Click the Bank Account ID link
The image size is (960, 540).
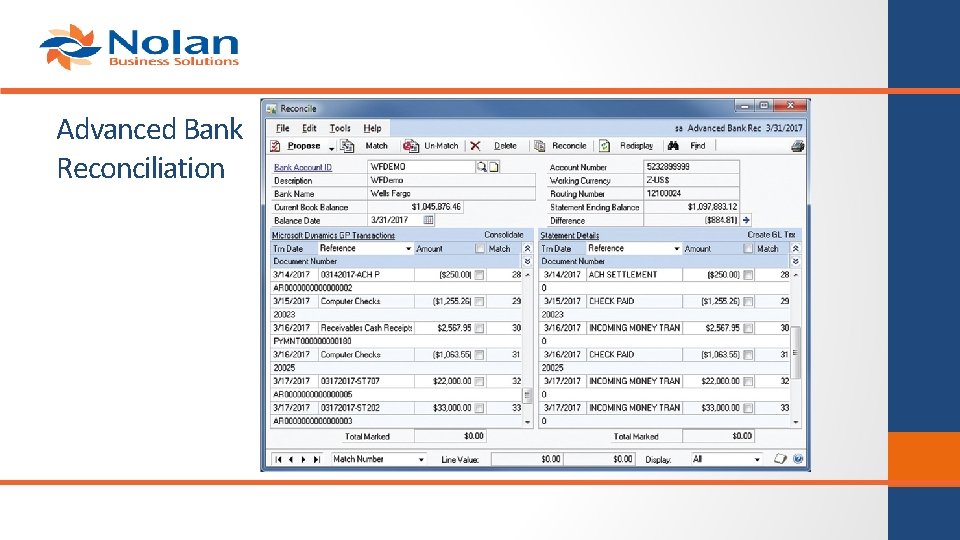tap(303, 167)
